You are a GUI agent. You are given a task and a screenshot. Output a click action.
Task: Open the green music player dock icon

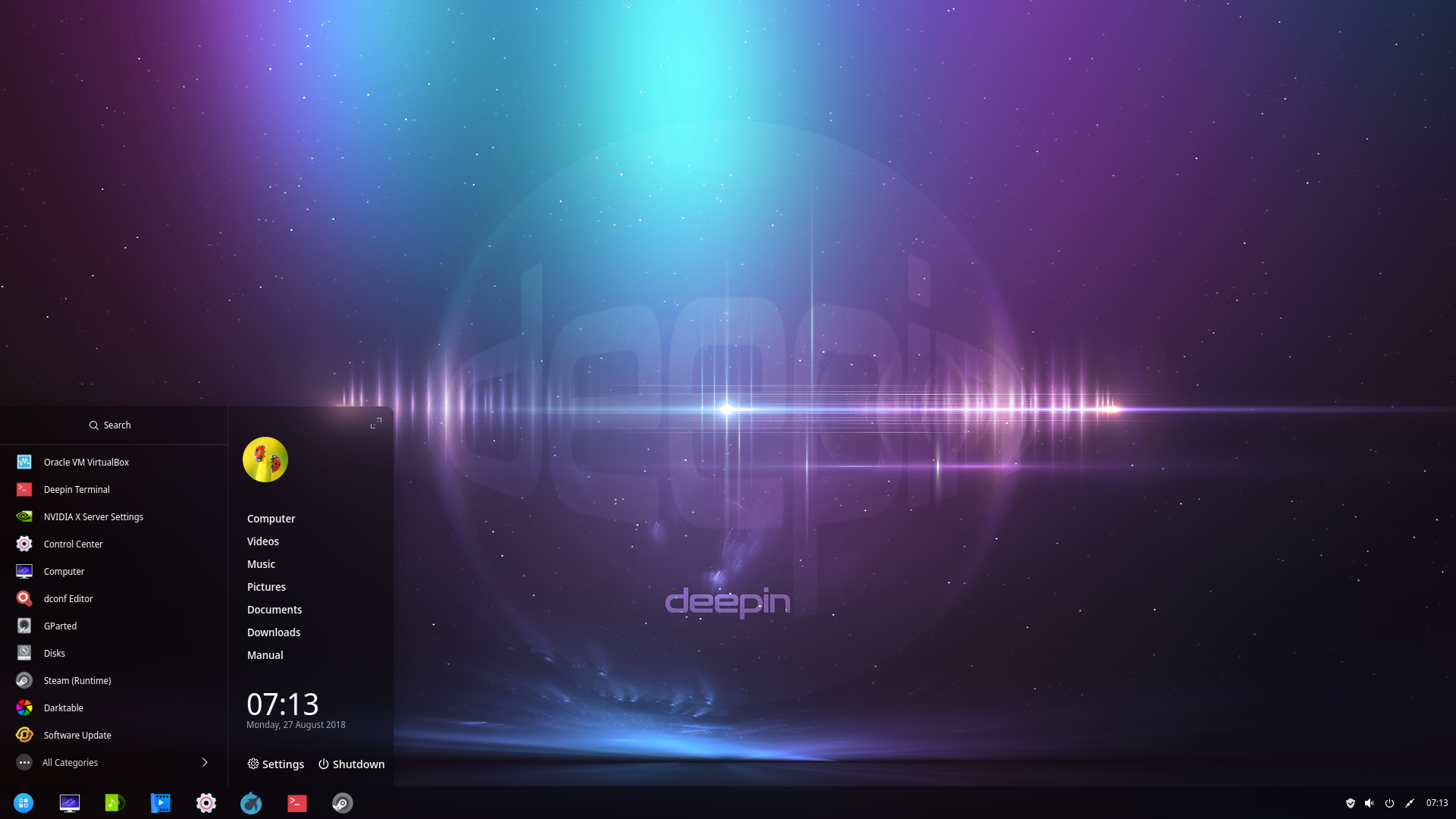(x=115, y=803)
